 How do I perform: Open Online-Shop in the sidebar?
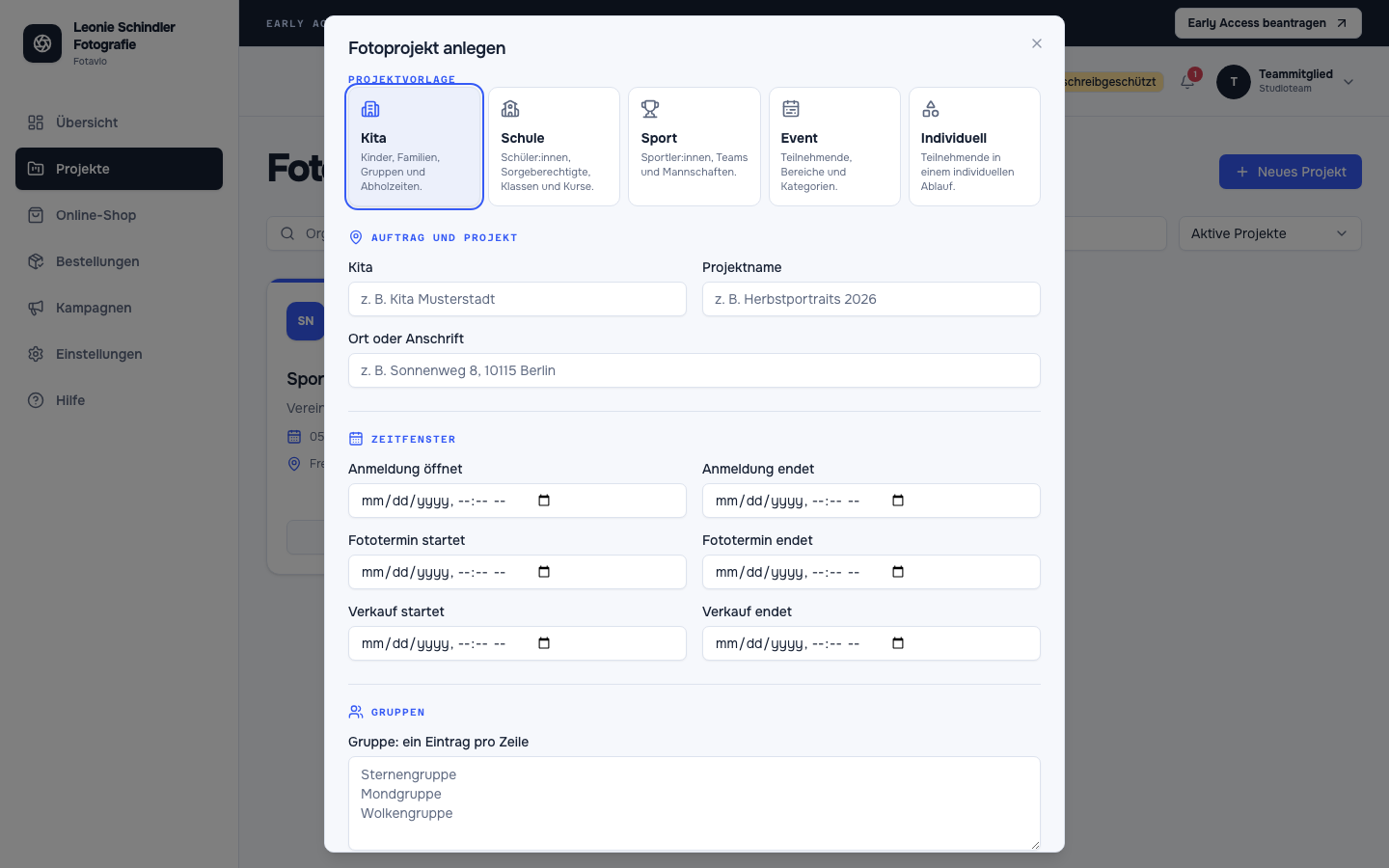119,215
